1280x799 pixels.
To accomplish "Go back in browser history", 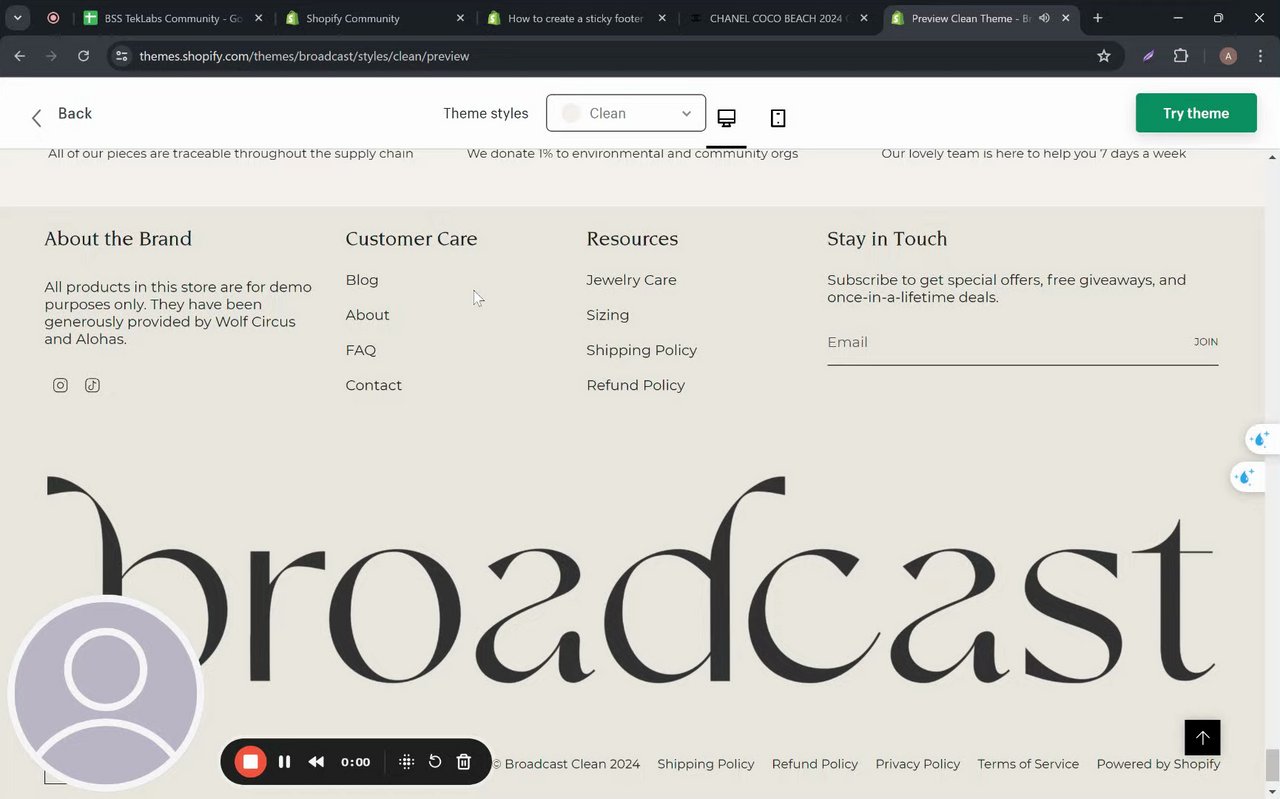I will point(19,56).
